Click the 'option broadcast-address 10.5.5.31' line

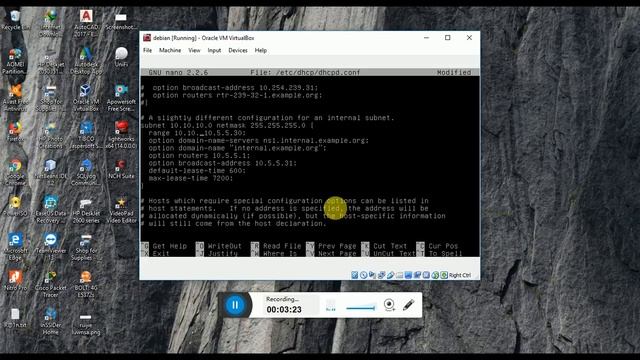(x=222, y=163)
